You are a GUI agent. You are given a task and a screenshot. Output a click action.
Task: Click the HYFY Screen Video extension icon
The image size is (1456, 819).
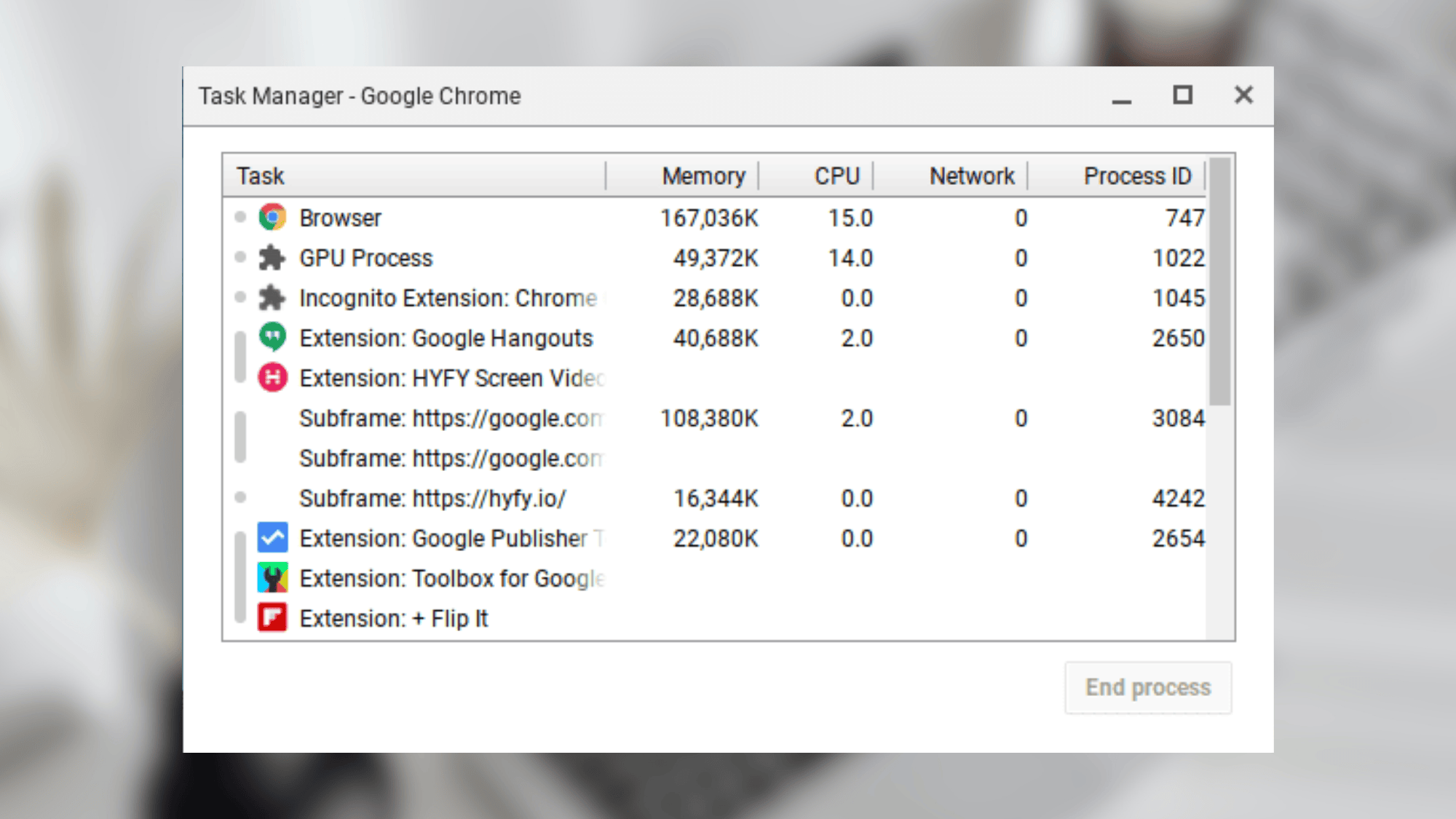tap(272, 378)
